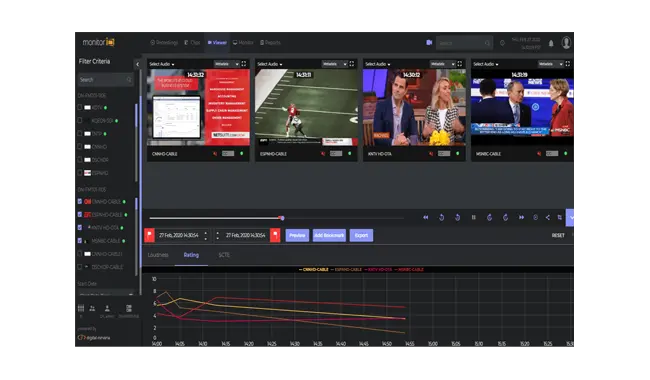The width and height of the screenshot is (650, 380).
Task: Click the share icon in playback bar
Action: coord(548,217)
